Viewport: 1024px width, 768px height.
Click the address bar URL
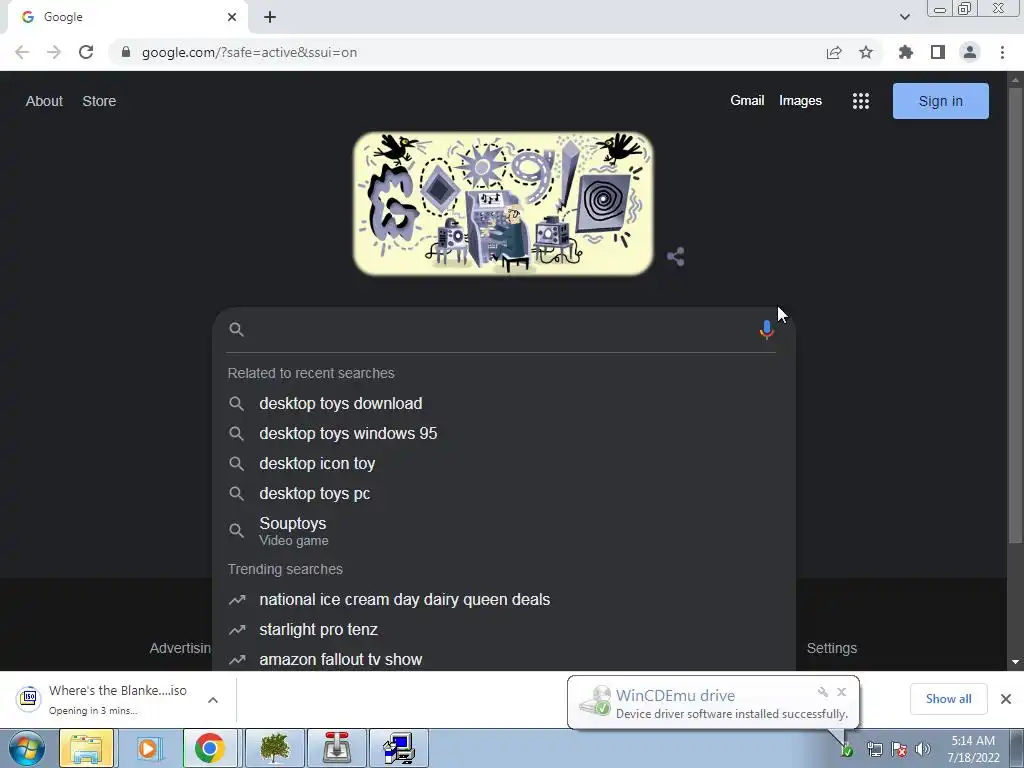[249, 52]
